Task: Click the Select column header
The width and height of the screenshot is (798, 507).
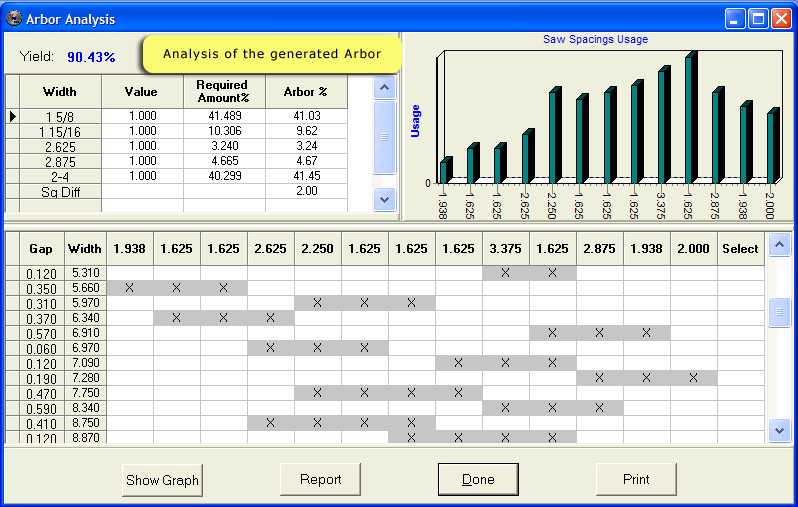Action: point(740,249)
